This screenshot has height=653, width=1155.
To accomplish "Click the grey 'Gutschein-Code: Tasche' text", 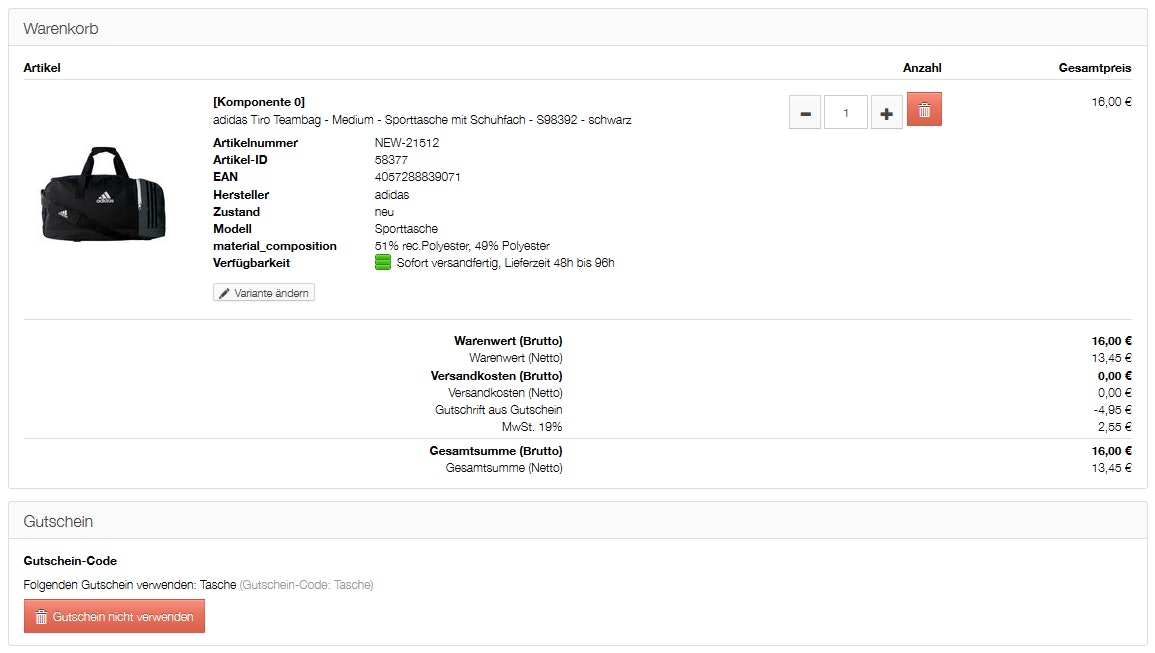I will [x=306, y=585].
